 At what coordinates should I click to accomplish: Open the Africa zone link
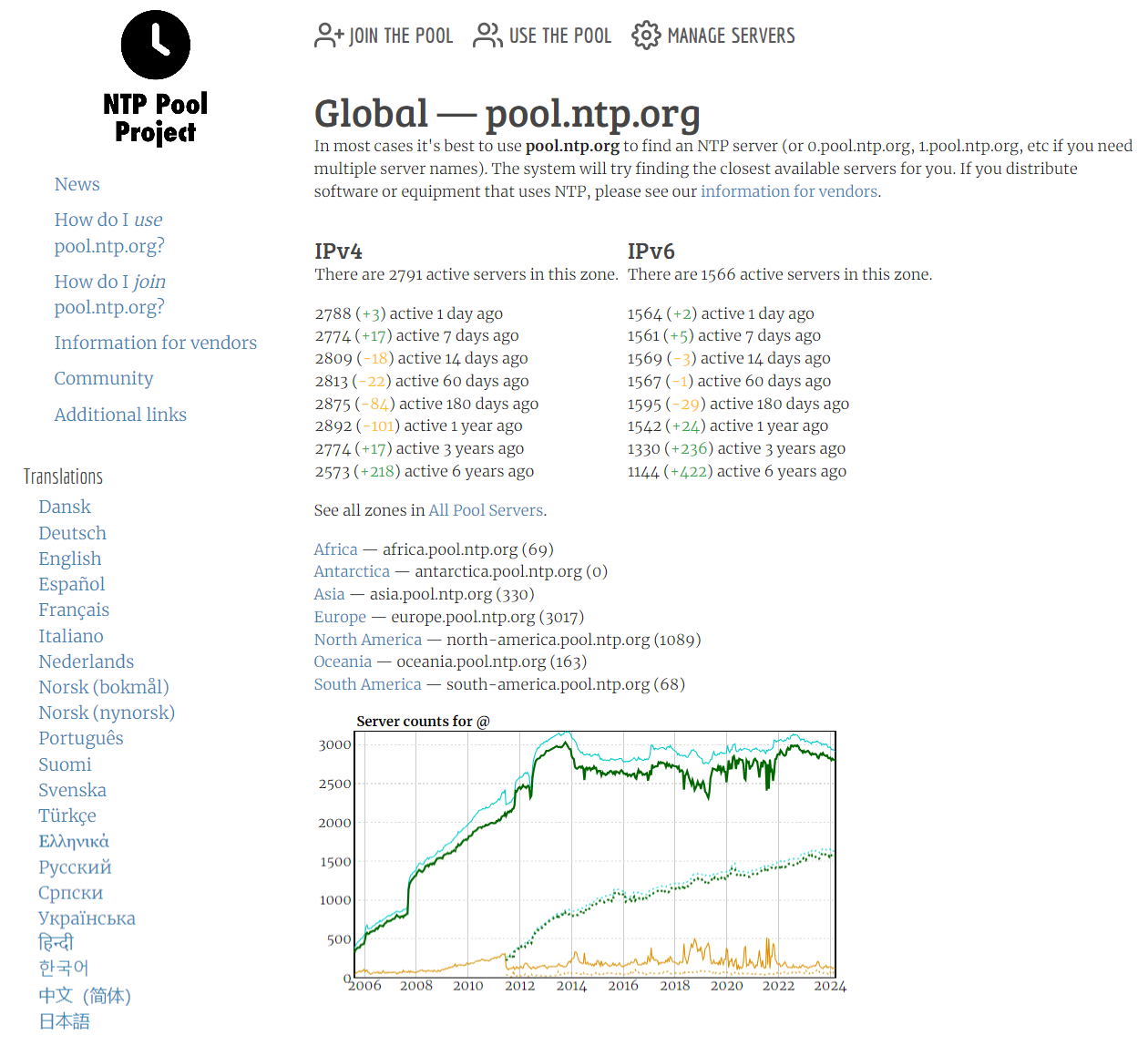point(335,549)
